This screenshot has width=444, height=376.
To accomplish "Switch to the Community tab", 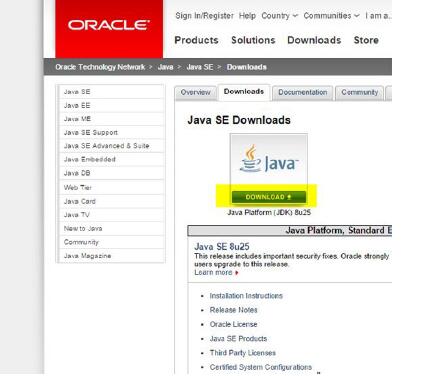I will [359, 93].
